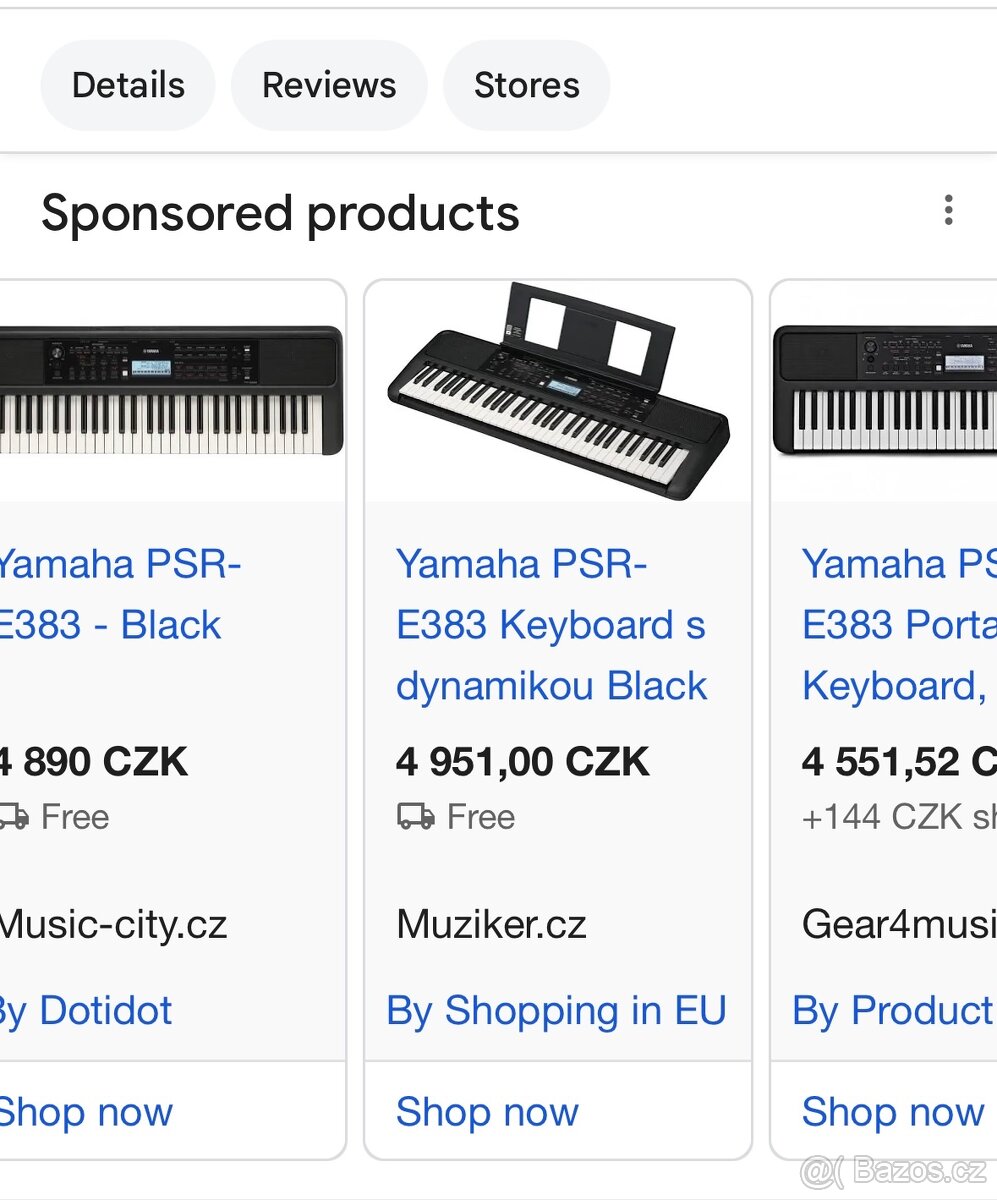Click Shop now on the Music-city.cz product card
Image resolution: width=997 pixels, height=1200 pixels.
86,1111
